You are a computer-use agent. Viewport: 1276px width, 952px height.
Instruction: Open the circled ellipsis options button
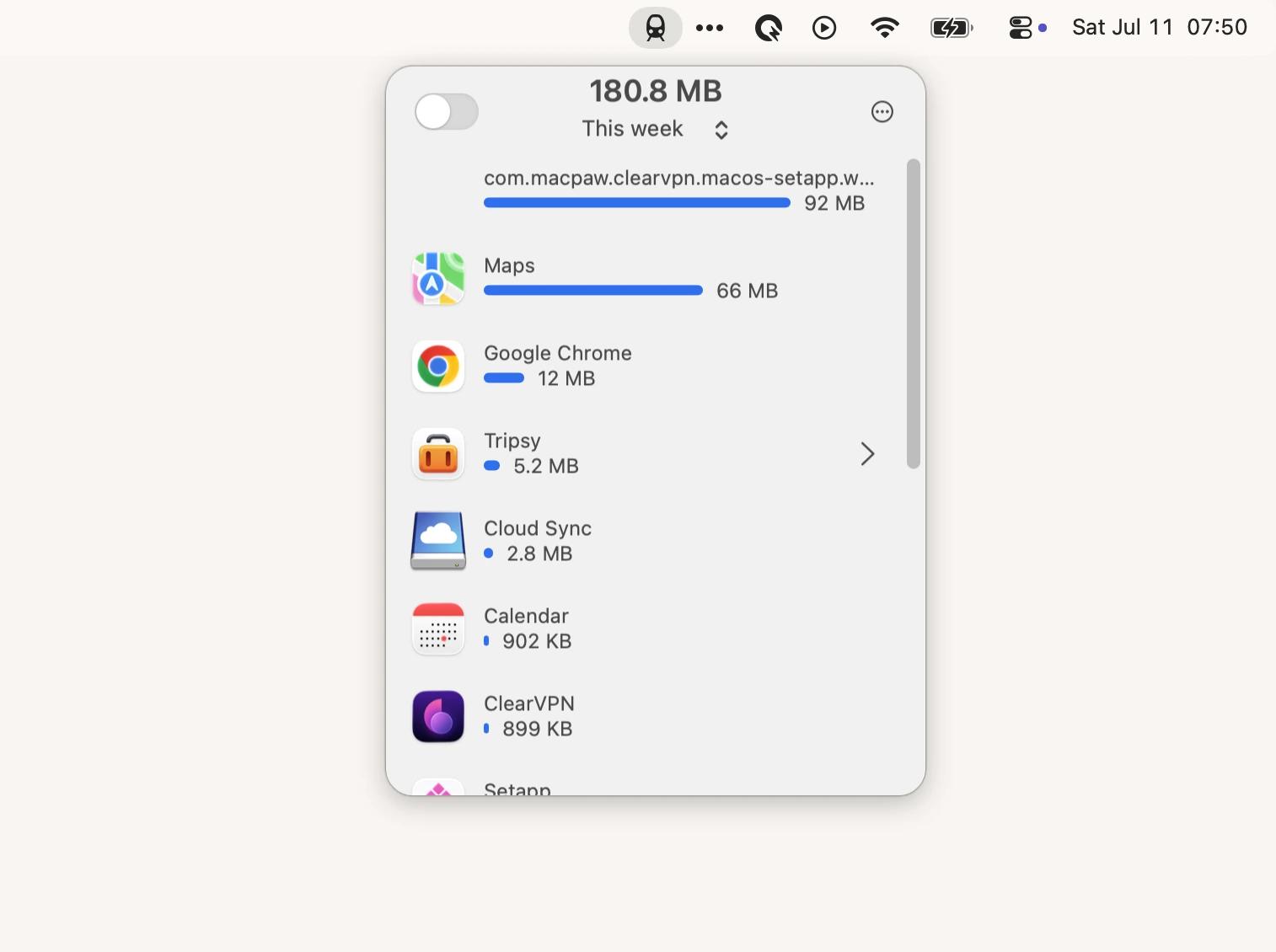[x=882, y=111]
